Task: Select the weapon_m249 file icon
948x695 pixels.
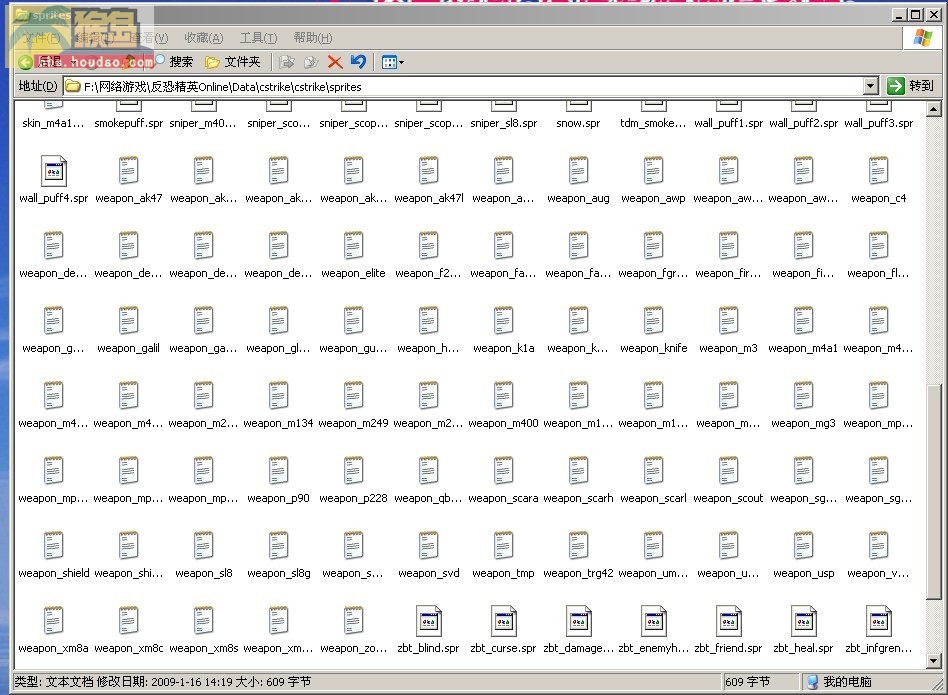Action: coord(353,396)
